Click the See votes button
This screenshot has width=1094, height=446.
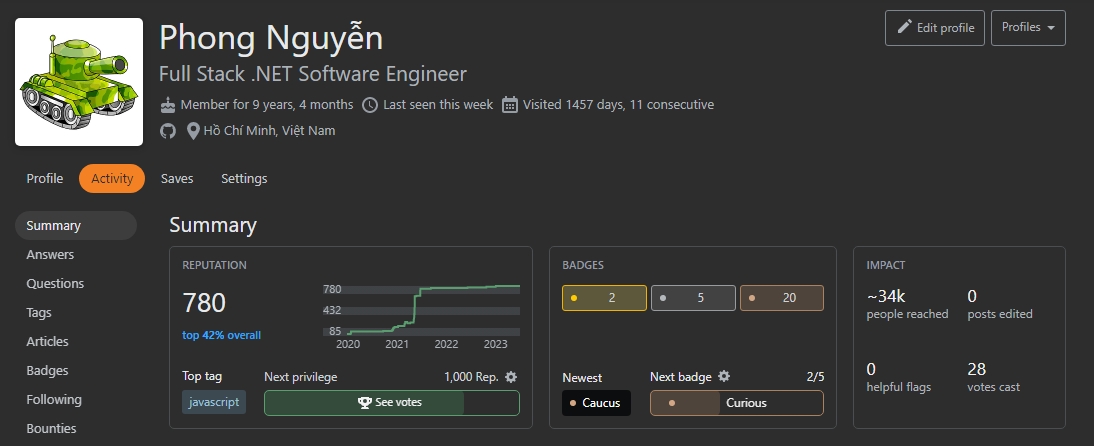[391, 403]
